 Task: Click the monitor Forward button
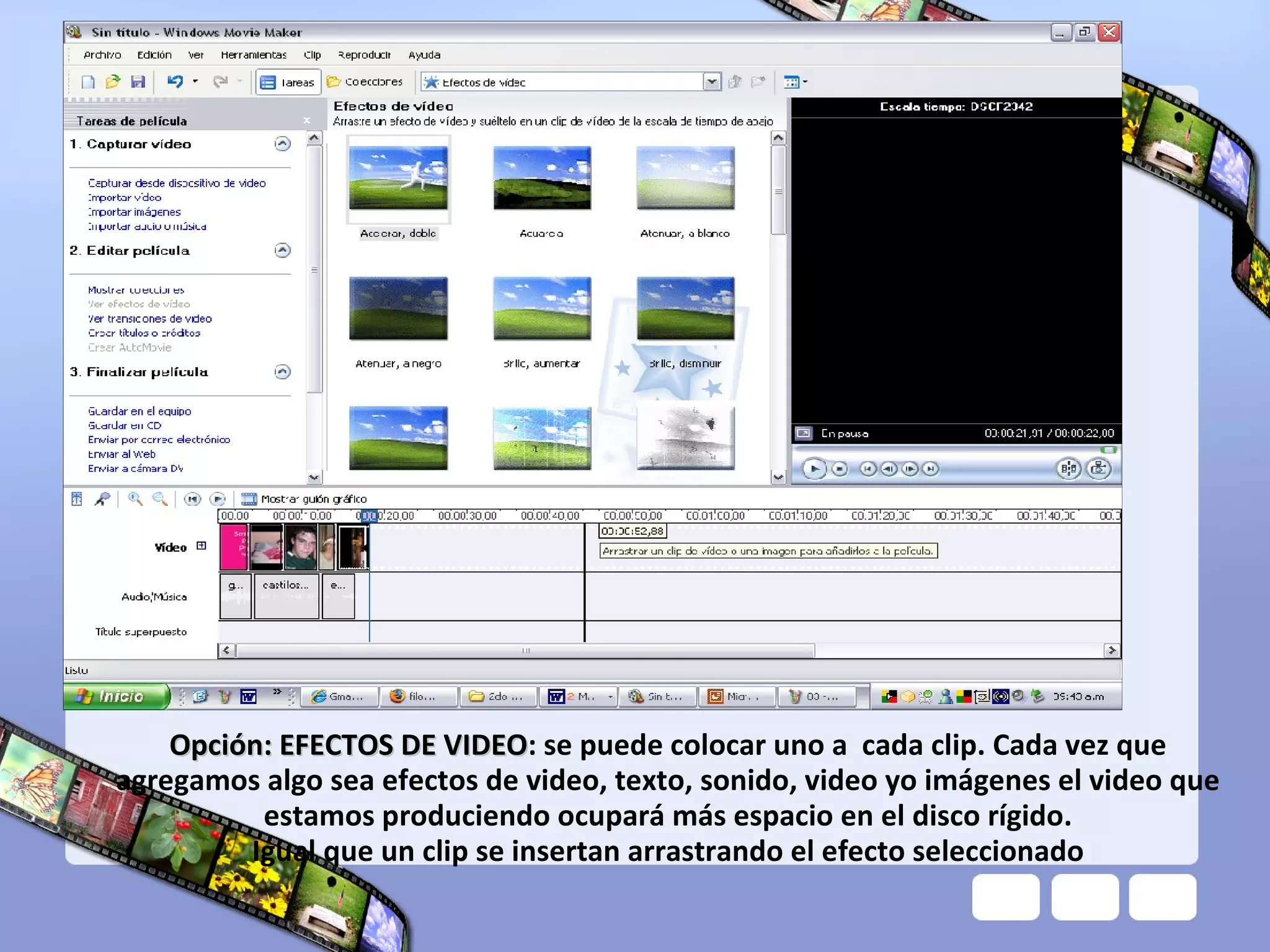(930, 469)
